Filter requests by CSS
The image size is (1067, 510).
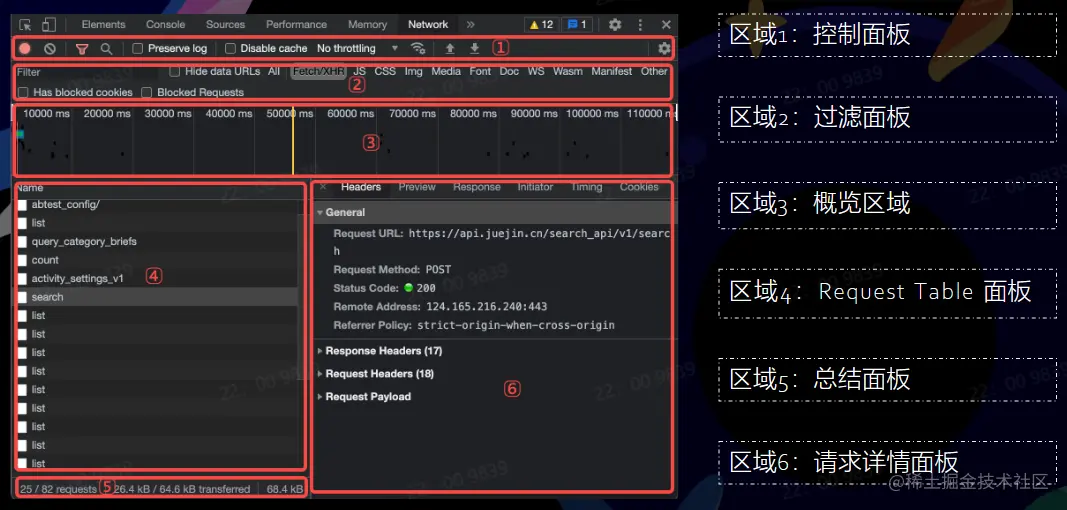pos(385,71)
